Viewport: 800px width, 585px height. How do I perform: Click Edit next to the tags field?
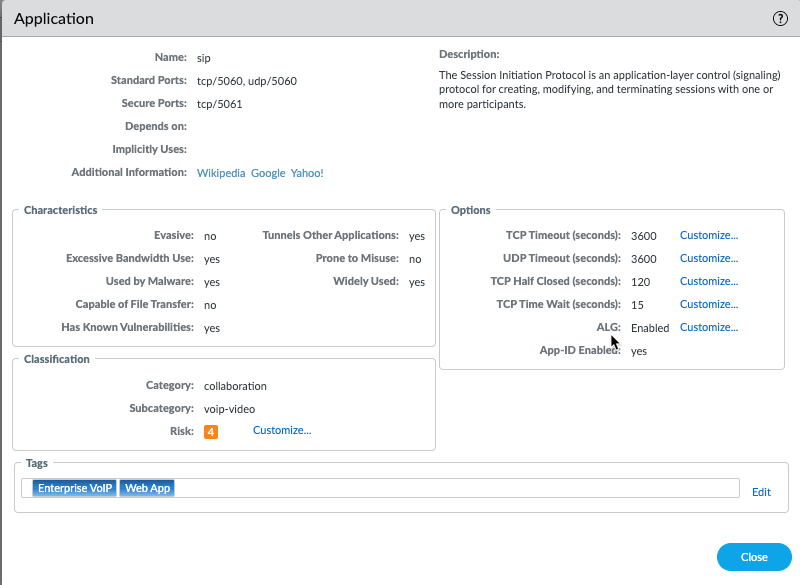point(761,492)
